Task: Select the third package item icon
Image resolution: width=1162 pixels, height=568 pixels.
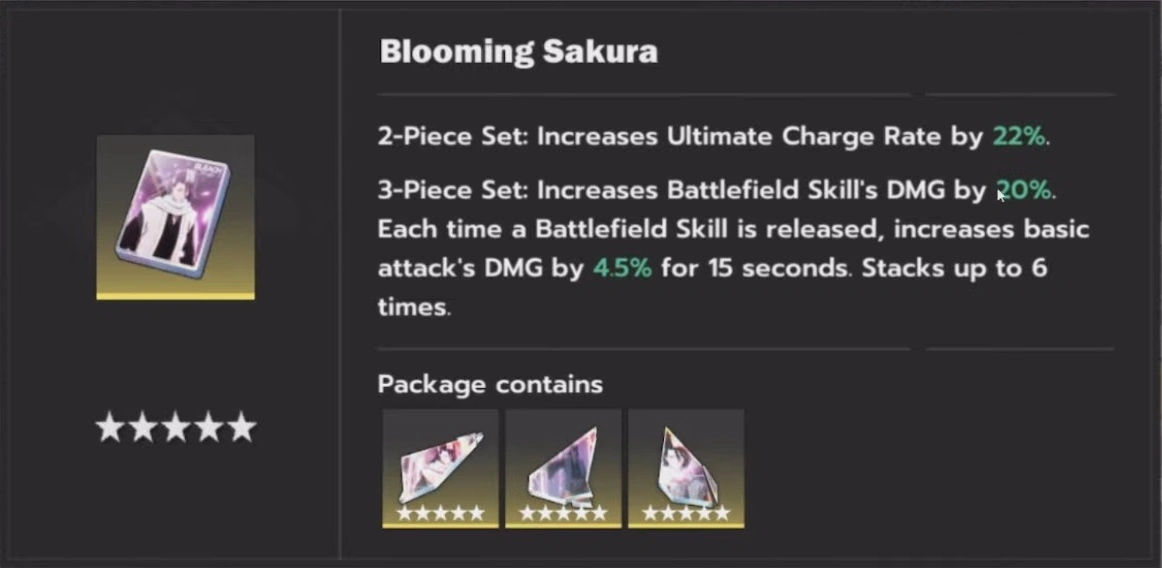Action: click(x=686, y=462)
